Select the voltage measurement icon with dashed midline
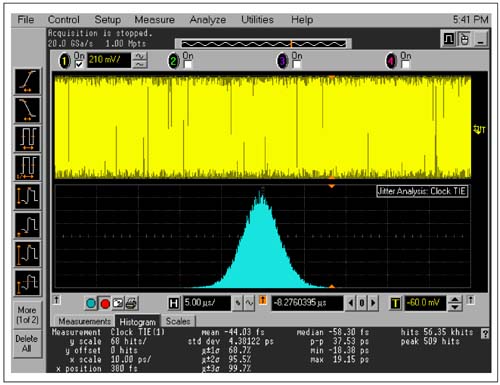 point(27,283)
